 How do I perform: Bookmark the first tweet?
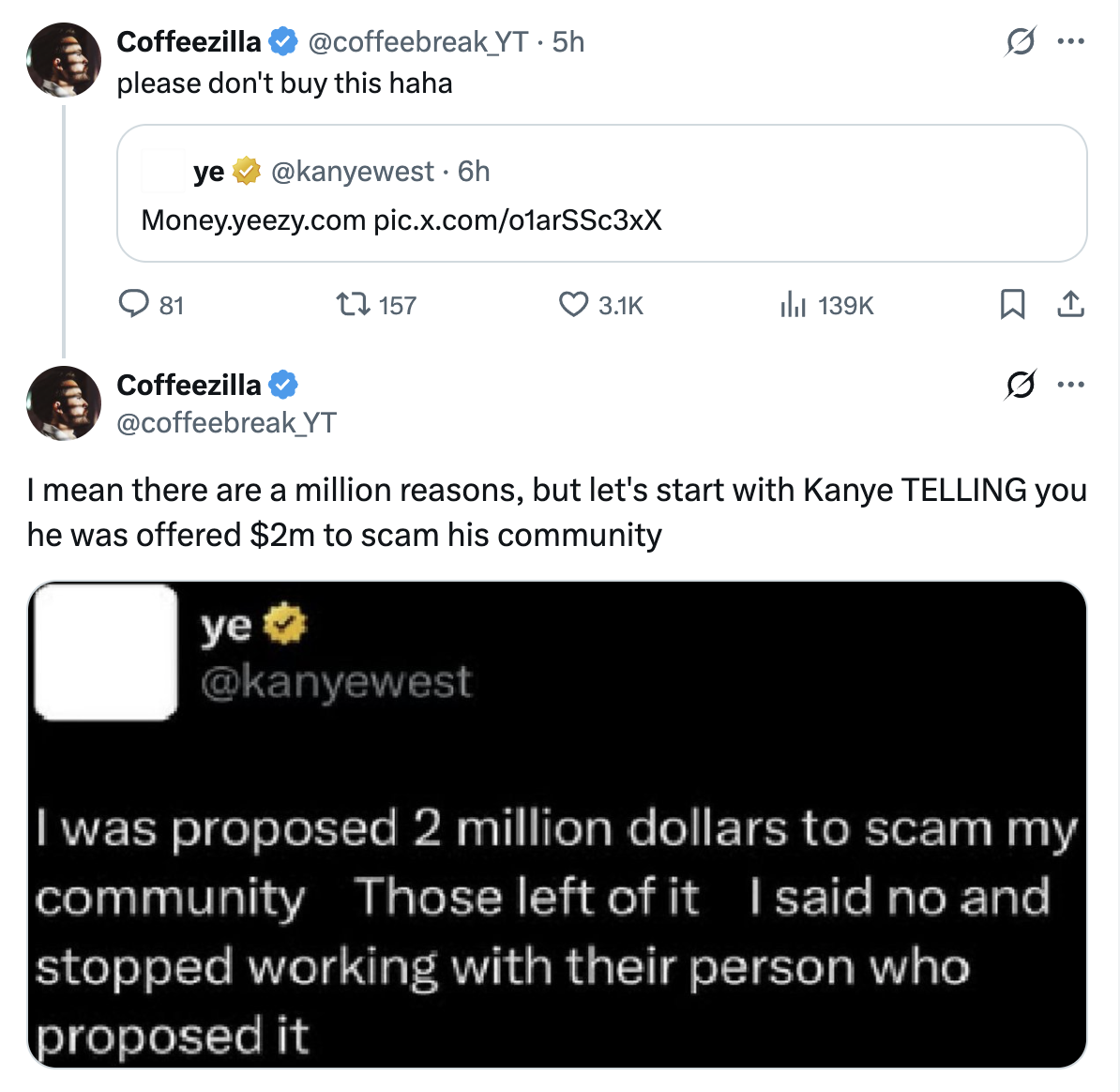(1012, 304)
